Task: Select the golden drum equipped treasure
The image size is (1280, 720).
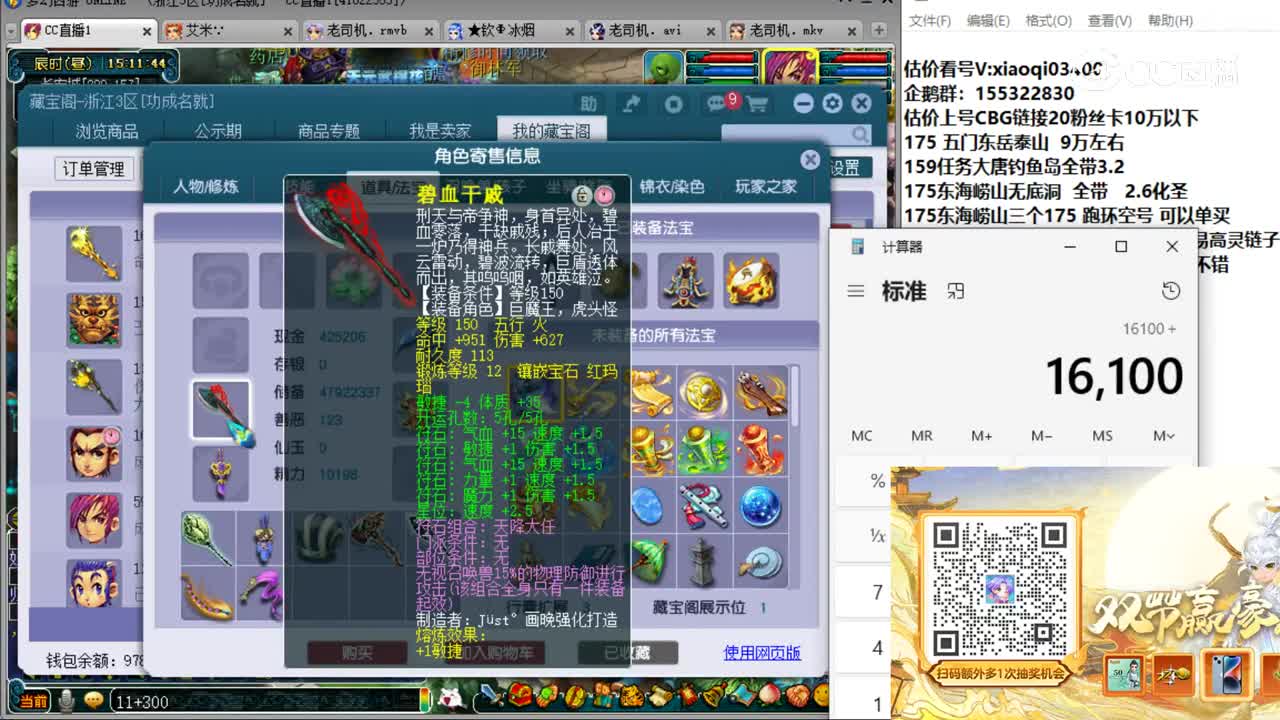Action: [751, 281]
